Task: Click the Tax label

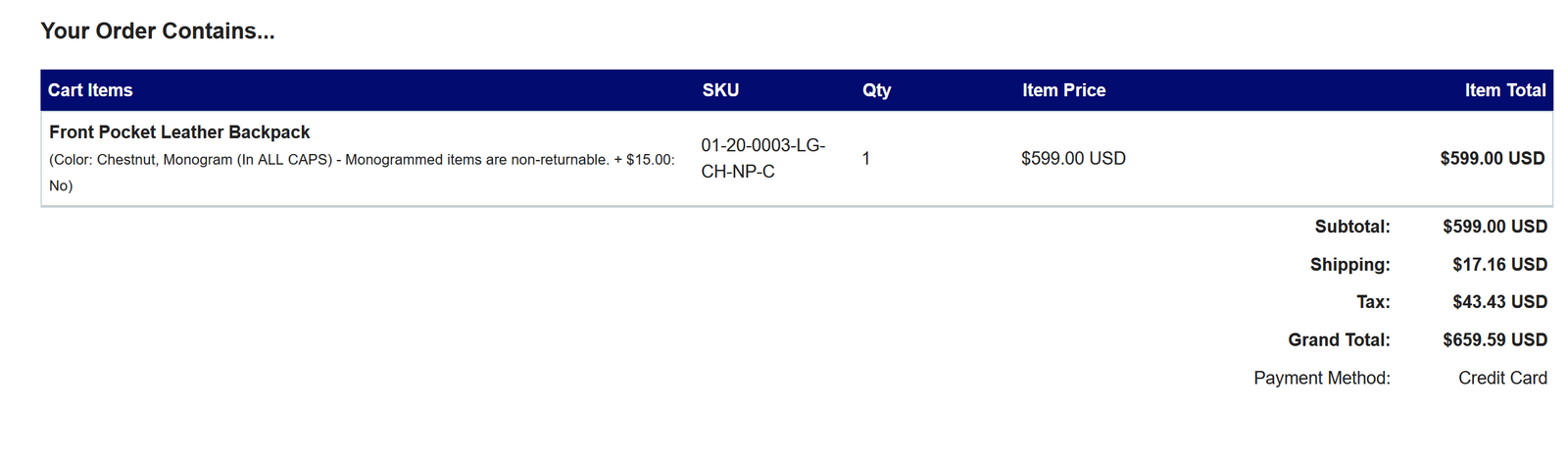Action: (1373, 302)
